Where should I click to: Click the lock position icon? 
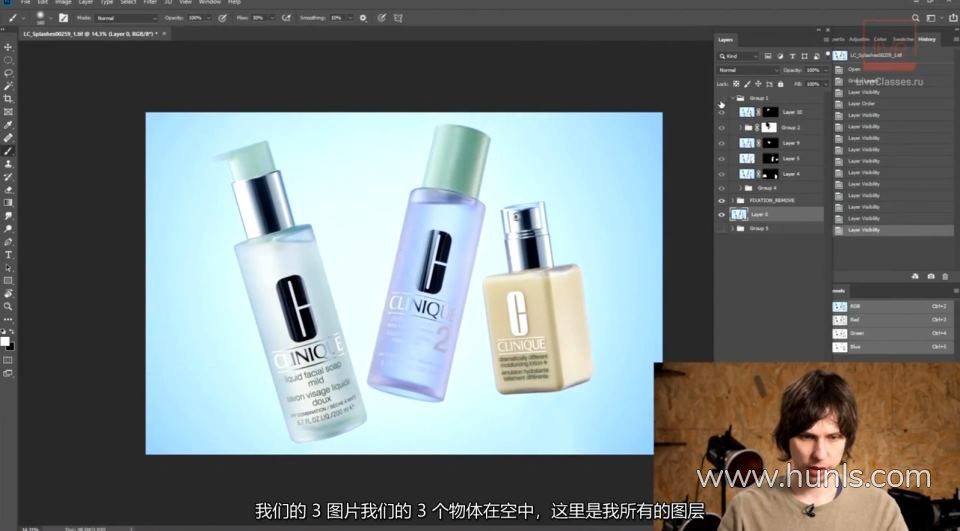[x=758, y=84]
